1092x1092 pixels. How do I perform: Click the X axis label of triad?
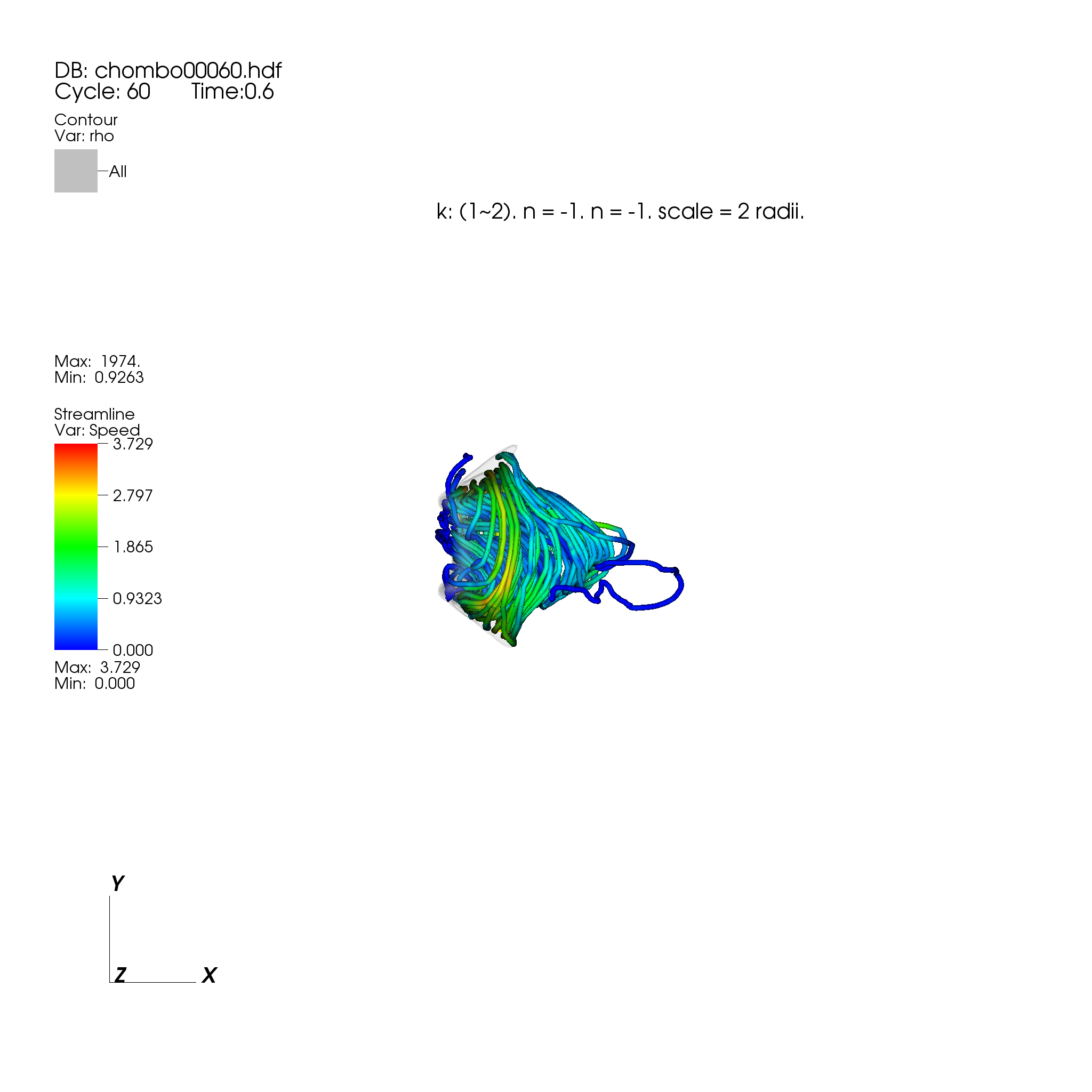(x=209, y=975)
